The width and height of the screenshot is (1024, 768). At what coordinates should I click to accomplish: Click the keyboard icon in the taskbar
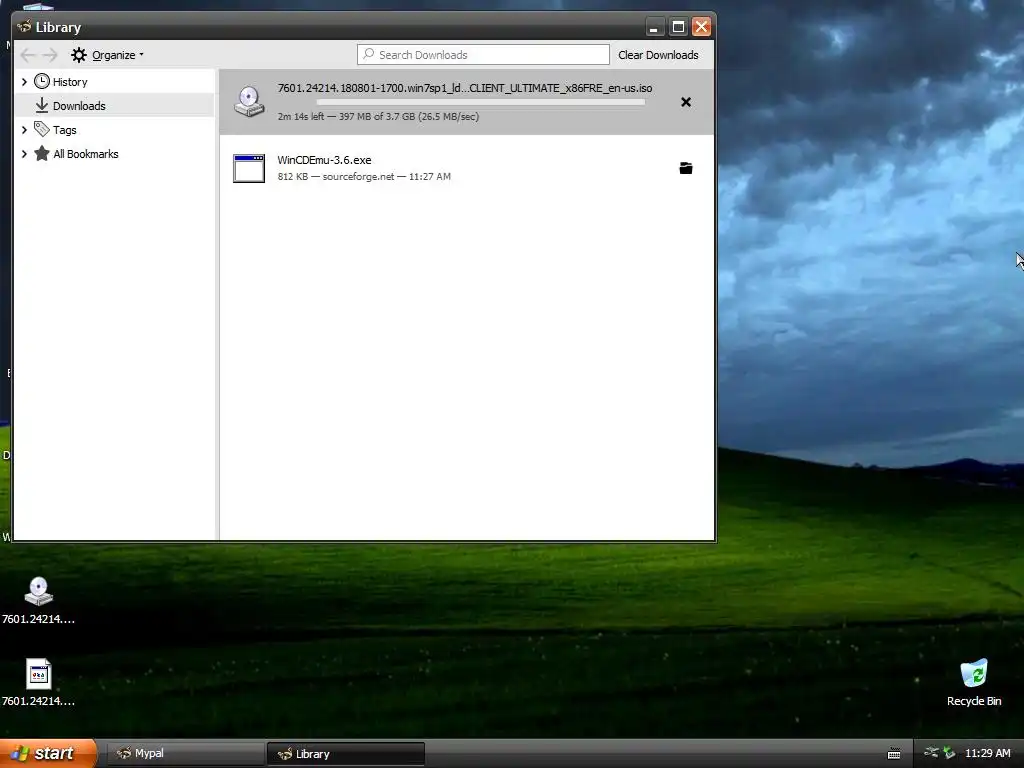coord(894,754)
